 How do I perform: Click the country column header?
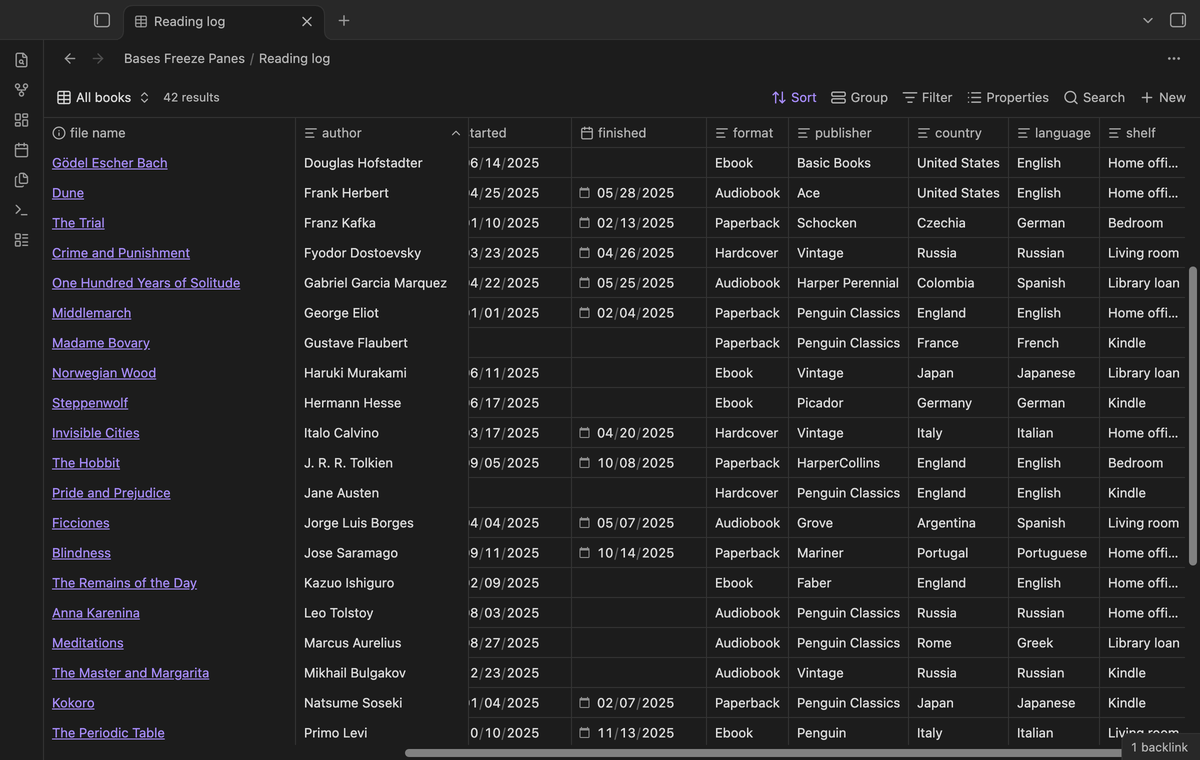coord(958,133)
